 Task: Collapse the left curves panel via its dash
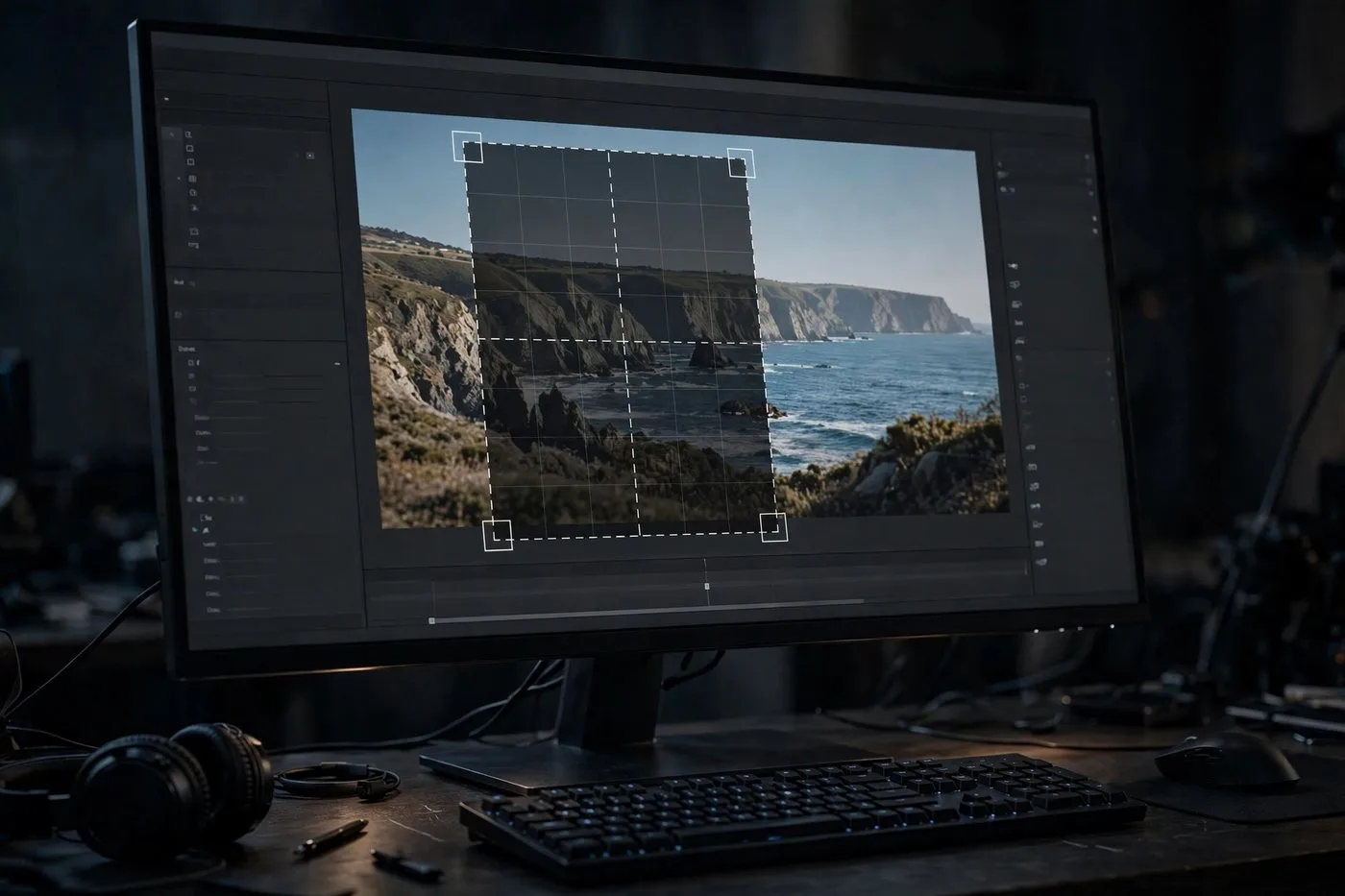coord(336,364)
